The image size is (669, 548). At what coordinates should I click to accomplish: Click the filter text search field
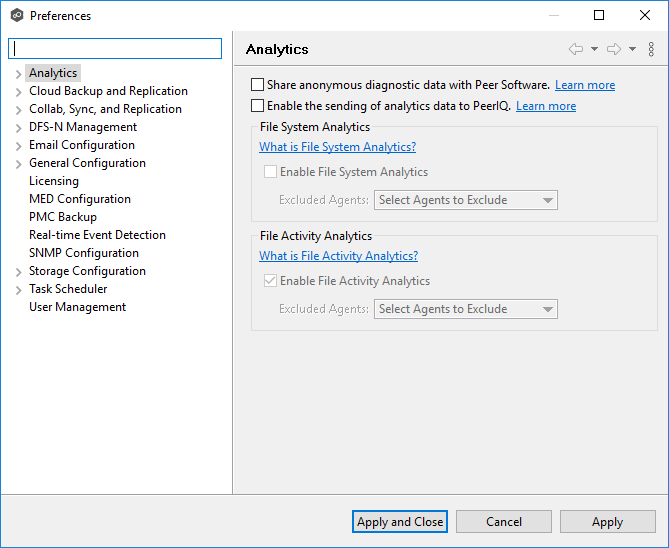115,49
